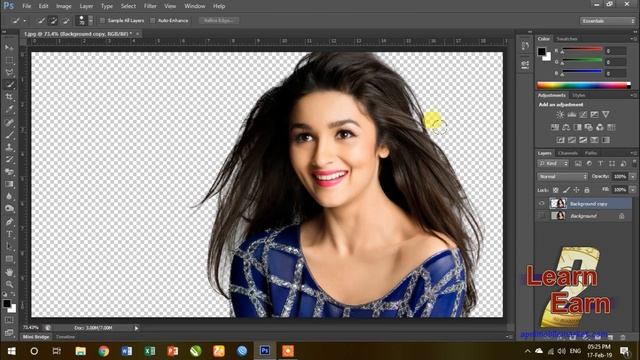Add a Color Balance adjustment

pyautogui.click(x=566, y=127)
